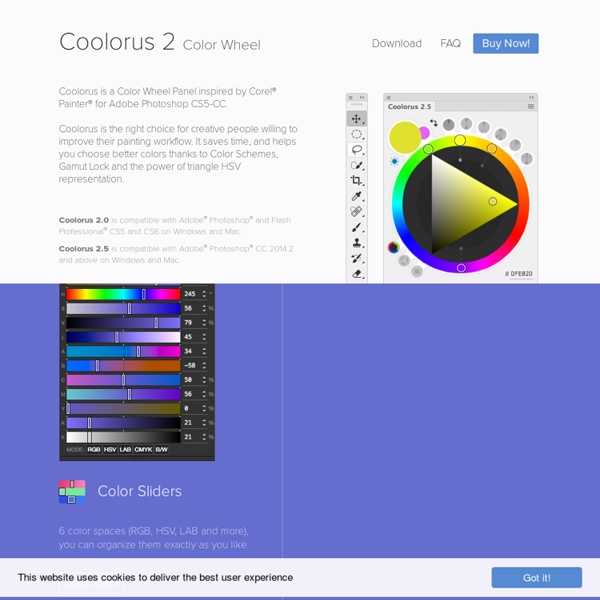
Task: Click the L slider valued 45
Action: 123,337
